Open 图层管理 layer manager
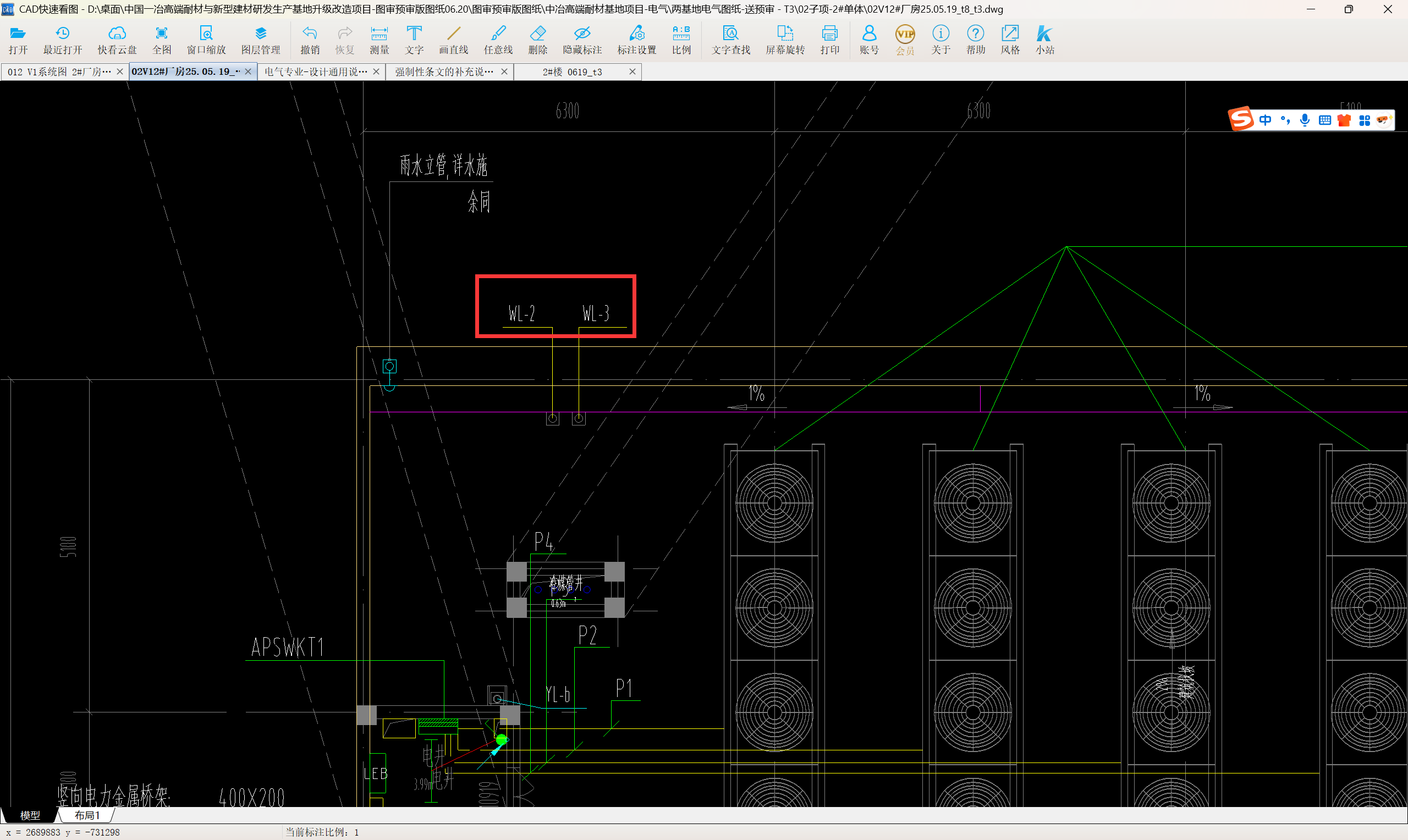This screenshot has width=1408, height=840. tap(261, 40)
